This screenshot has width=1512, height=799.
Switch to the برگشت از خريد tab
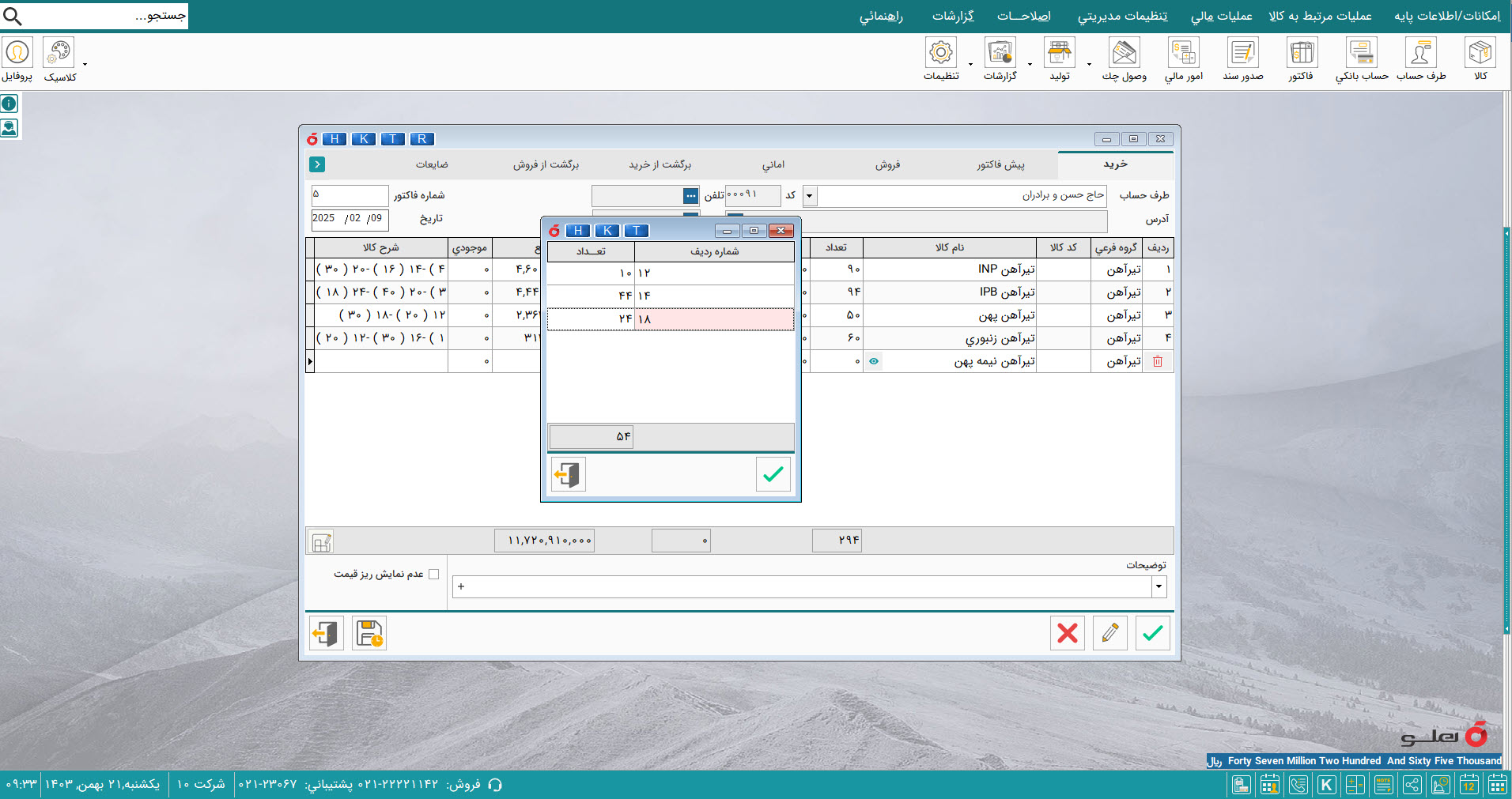(x=660, y=164)
